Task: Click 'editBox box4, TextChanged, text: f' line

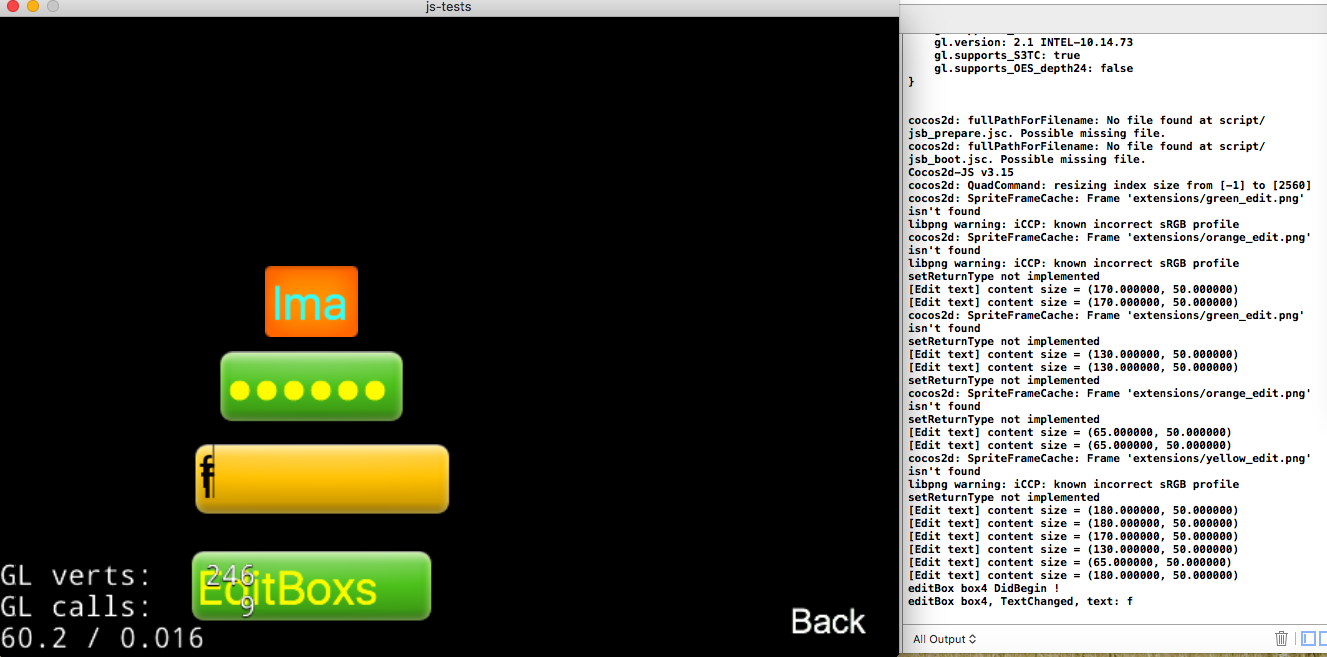Action: (x=1020, y=601)
